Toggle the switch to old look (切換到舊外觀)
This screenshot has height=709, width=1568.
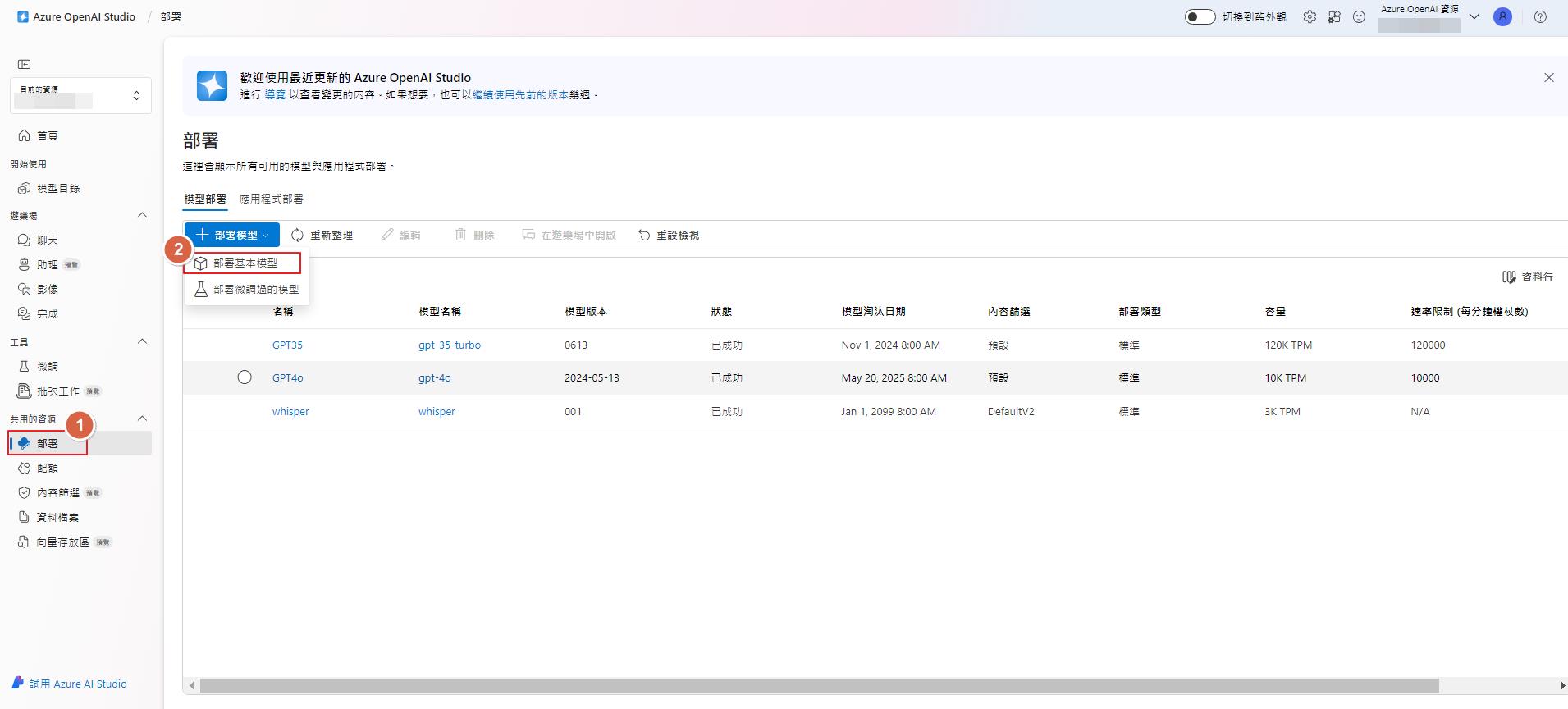pos(1200,16)
